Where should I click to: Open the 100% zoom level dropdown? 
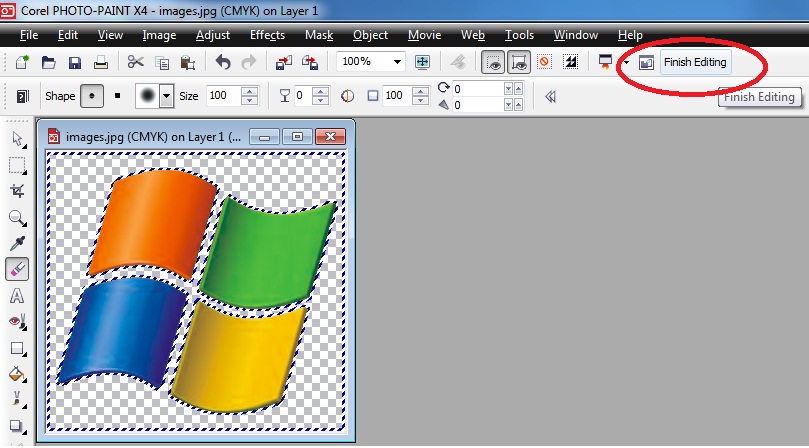tap(397, 62)
